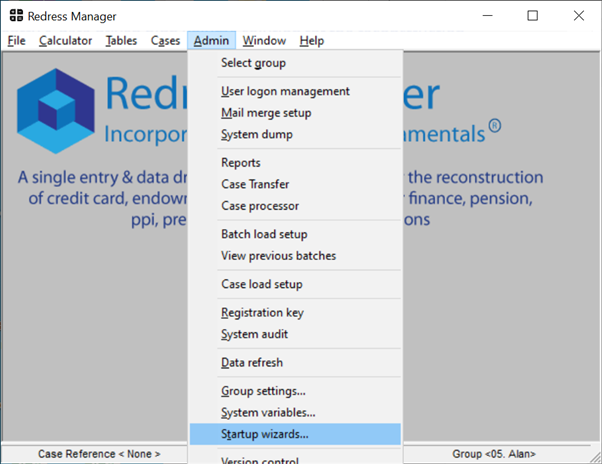Open the Cases menu
Screen dimensions: 602x464
tap(165, 41)
